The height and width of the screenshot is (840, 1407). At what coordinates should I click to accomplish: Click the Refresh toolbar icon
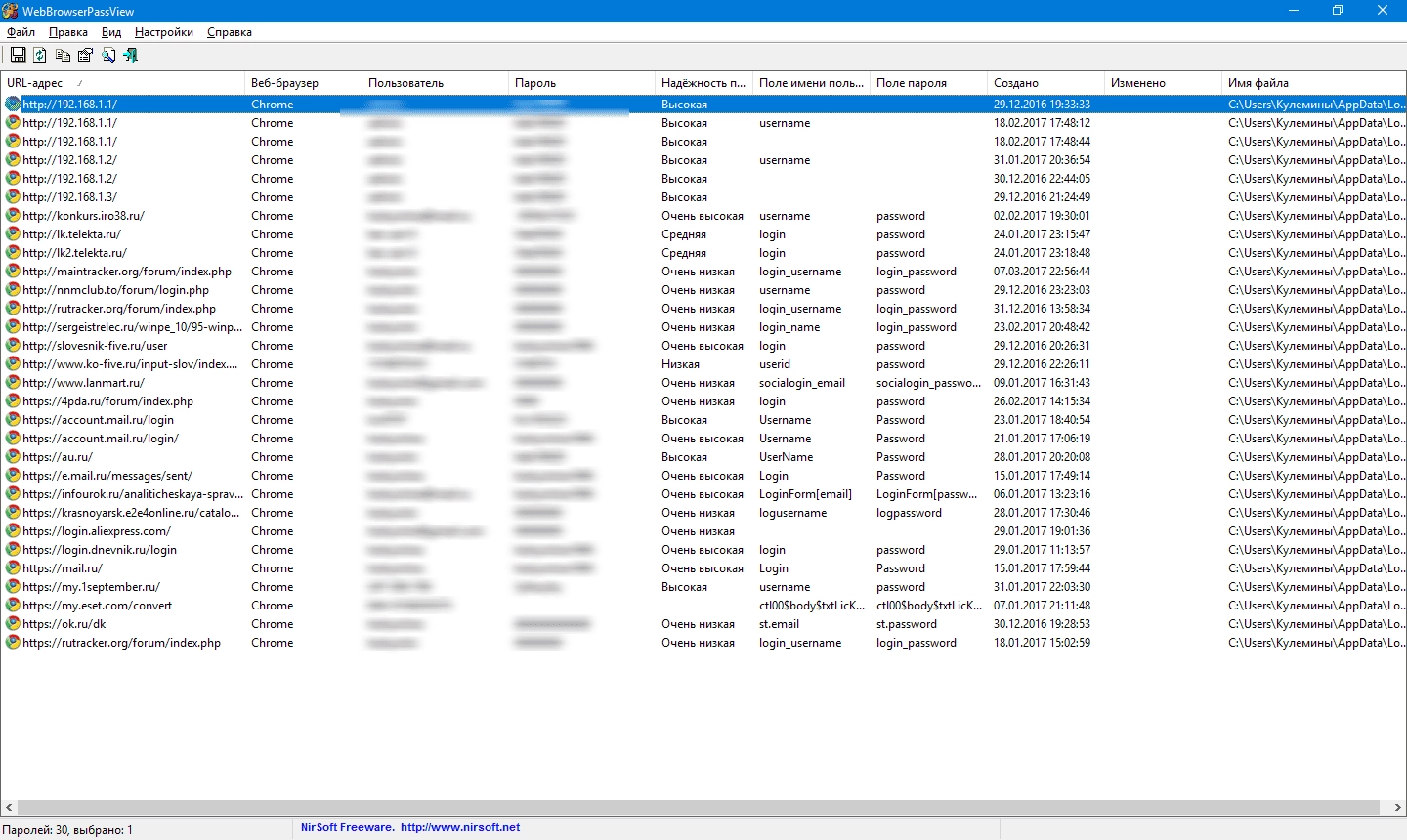(40, 56)
